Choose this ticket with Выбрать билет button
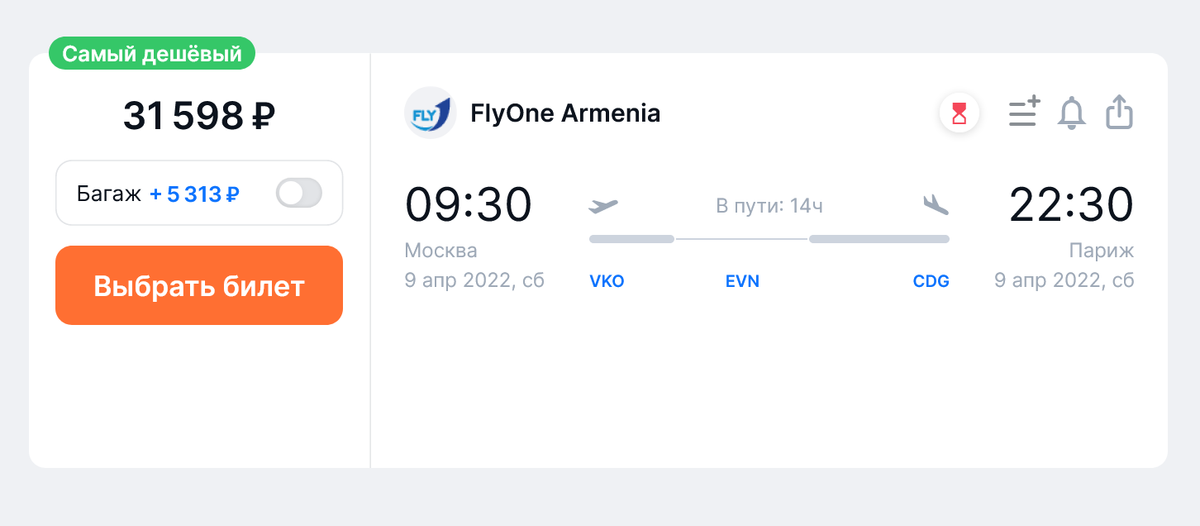 click(199, 286)
